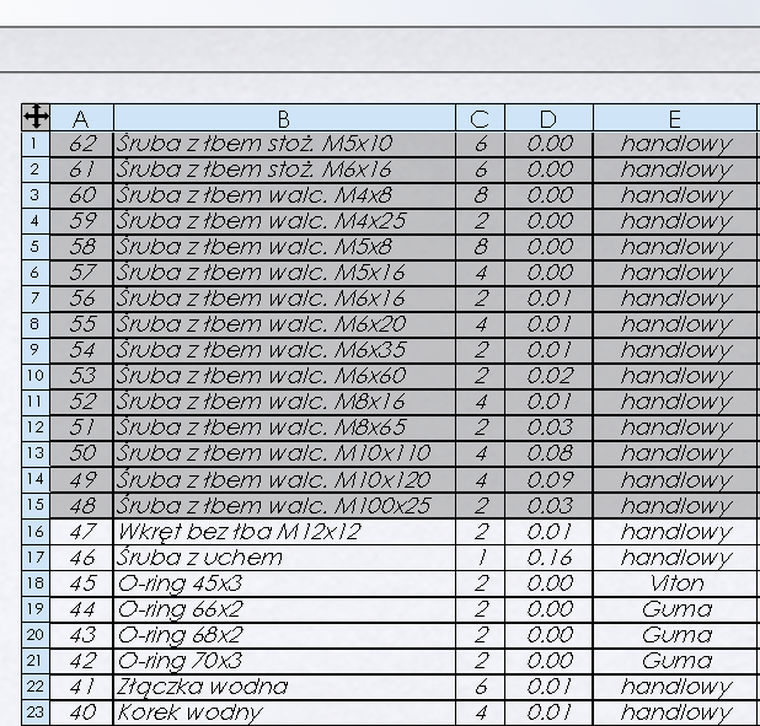Click item number 62 in column A

[82, 144]
